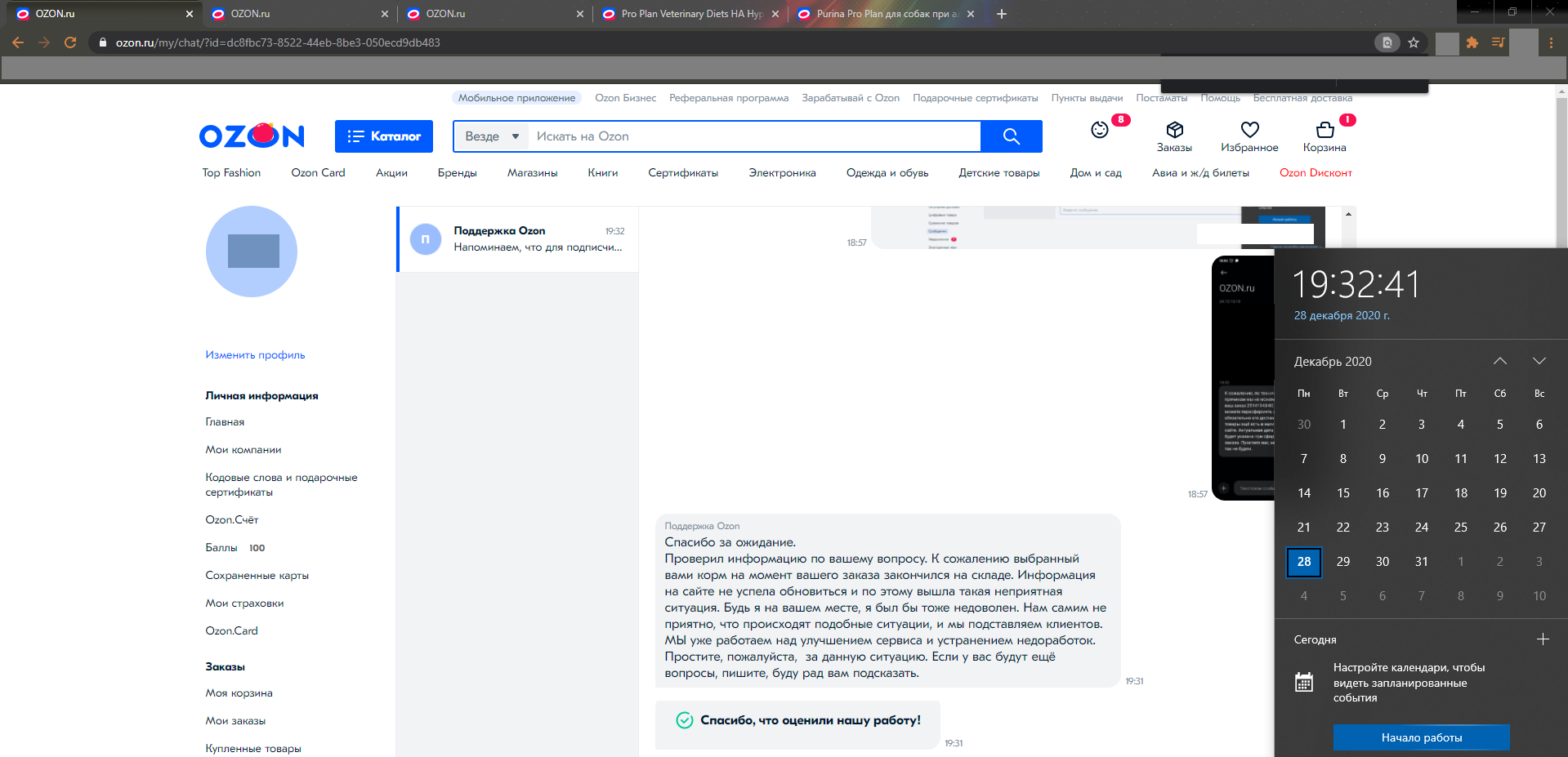Open the Везде search scope dropdown
The height and width of the screenshot is (757, 1568).
pos(492,136)
